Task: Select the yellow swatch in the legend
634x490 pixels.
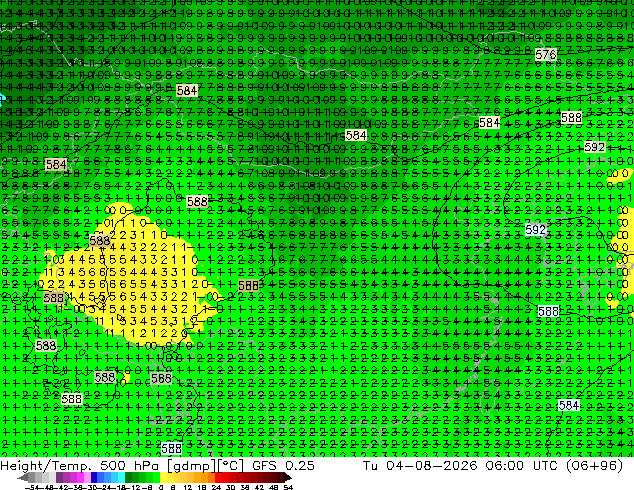Action: [x=163, y=477]
